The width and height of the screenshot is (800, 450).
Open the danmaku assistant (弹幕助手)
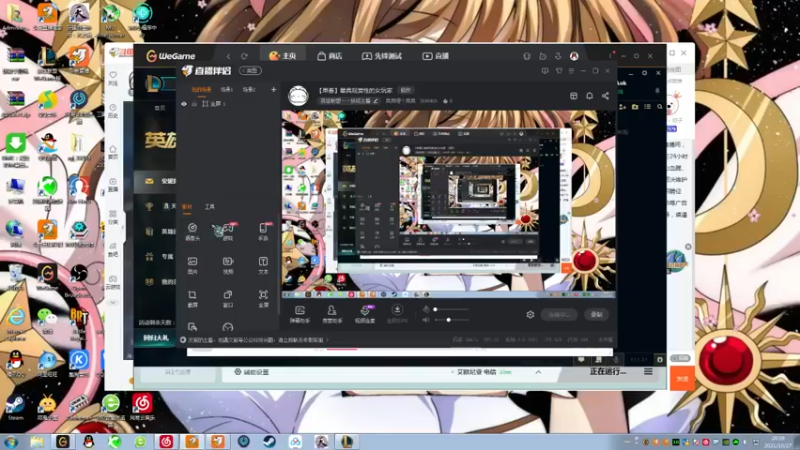(300, 314)
